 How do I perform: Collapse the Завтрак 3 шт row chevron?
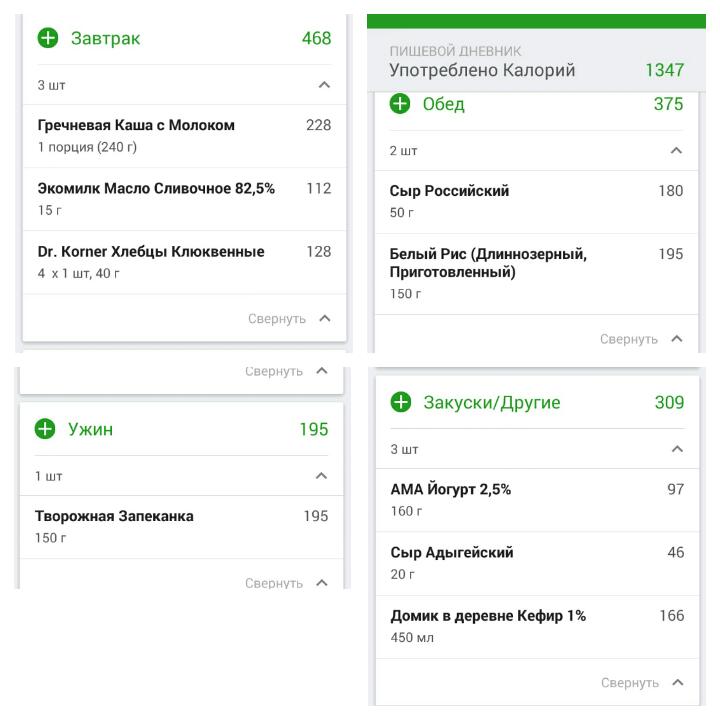coord(324,85)
